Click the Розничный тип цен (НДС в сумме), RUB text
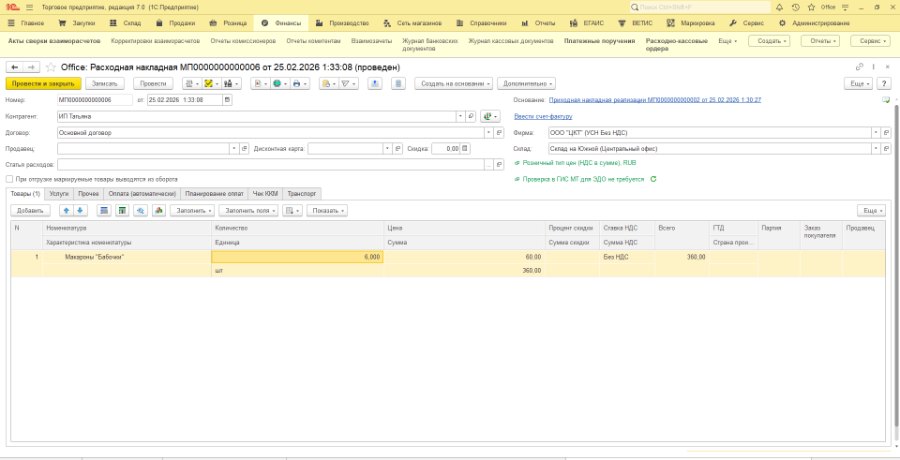900x460 pixels. [x=579, y=163]
